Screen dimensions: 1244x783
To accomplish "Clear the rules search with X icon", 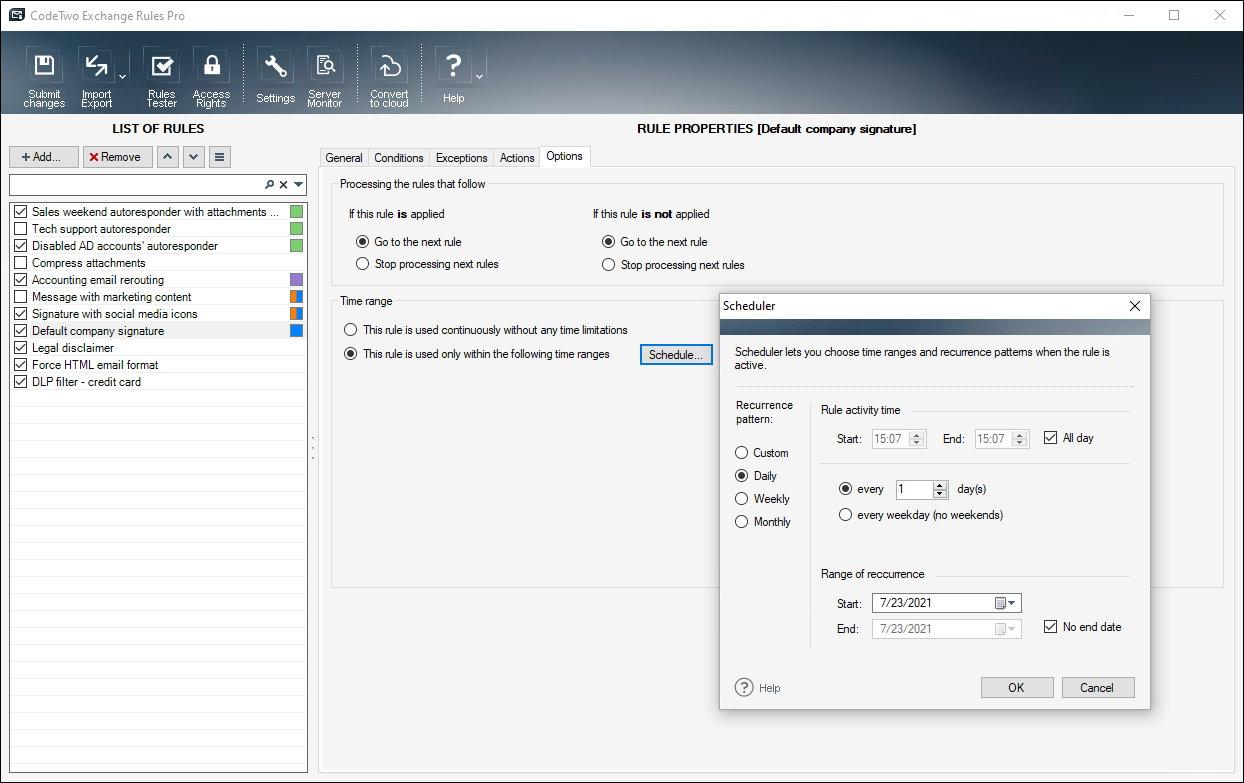I will tap(283, 185).
